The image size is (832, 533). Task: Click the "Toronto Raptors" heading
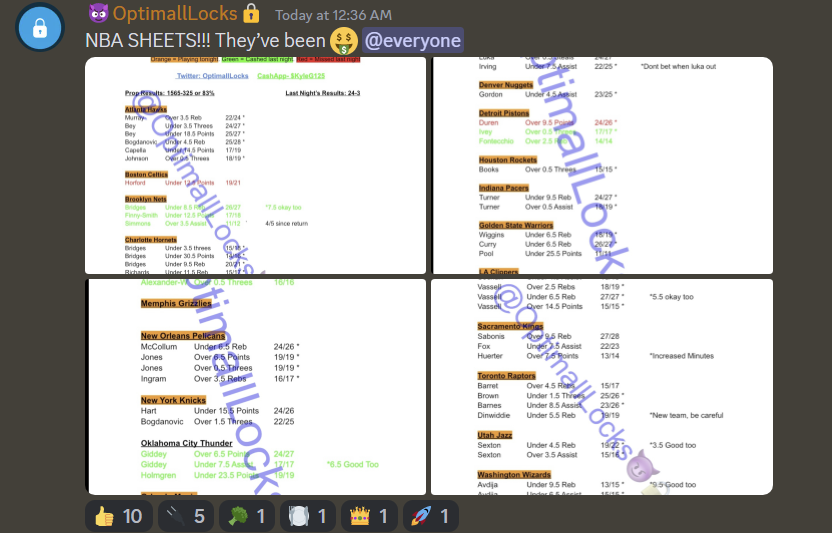coord(506,375)
